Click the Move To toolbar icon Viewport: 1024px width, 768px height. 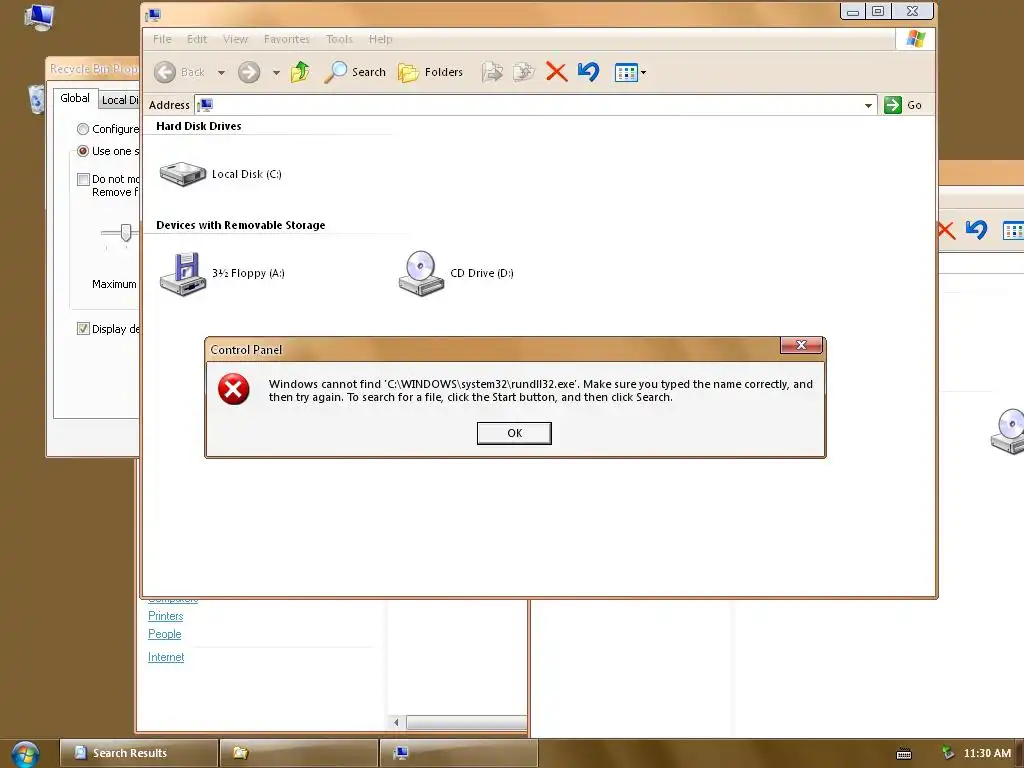[492, 72]
